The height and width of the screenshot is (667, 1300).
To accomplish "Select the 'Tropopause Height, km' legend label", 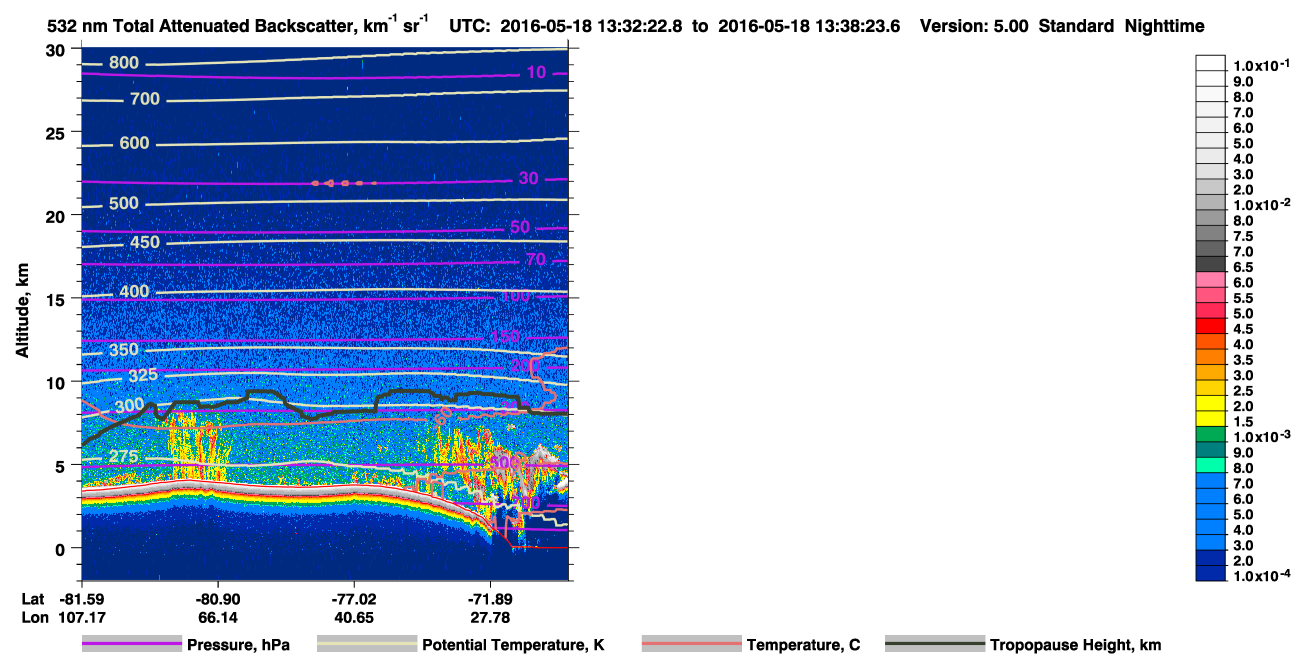I will tap(1075, 645).
